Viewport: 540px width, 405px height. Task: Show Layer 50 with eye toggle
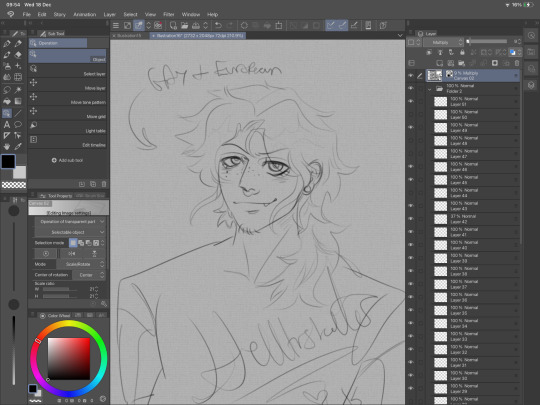click(411, 114)
